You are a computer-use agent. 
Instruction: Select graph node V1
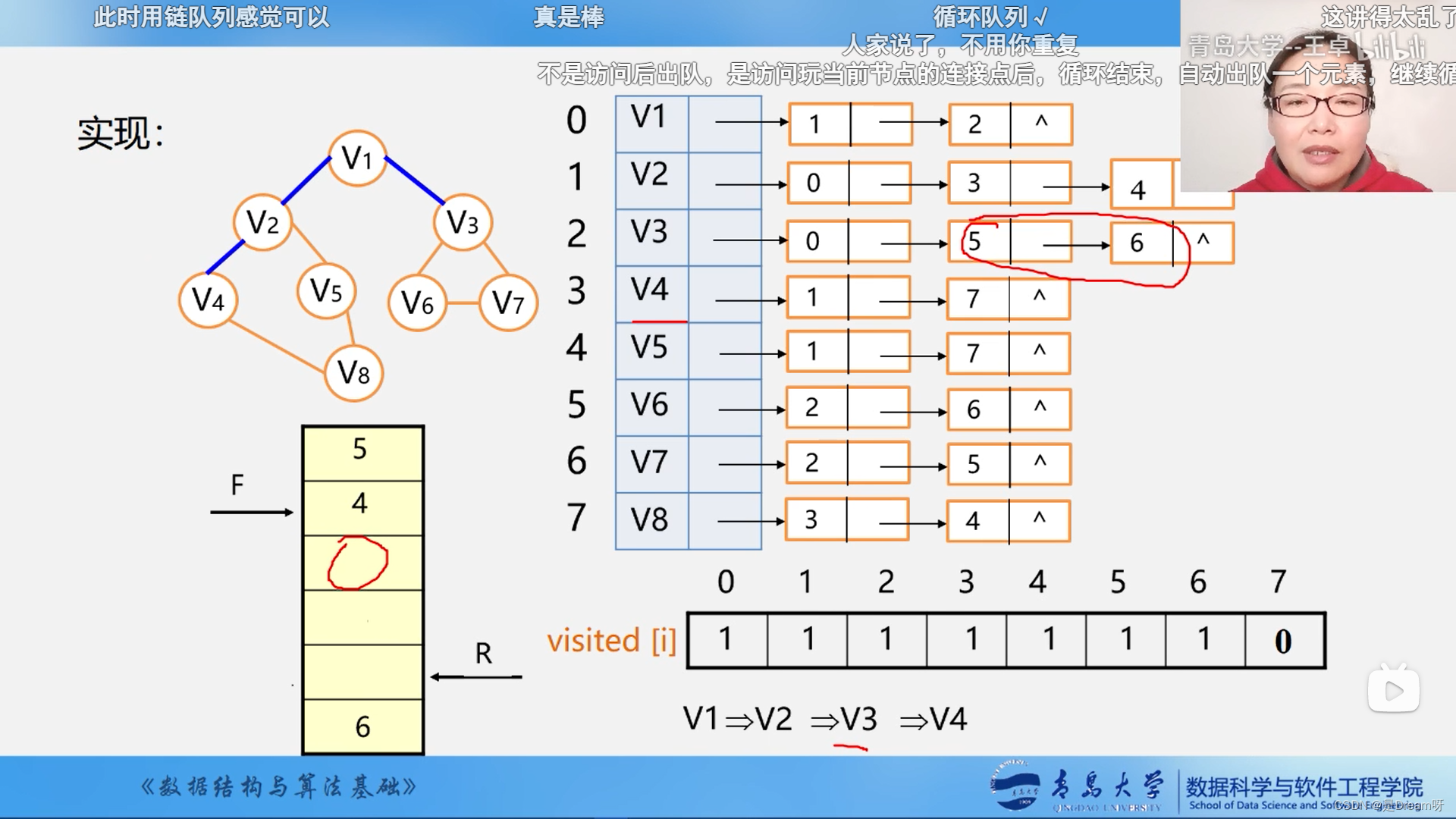pyautogui.click(x=358, y=158)
